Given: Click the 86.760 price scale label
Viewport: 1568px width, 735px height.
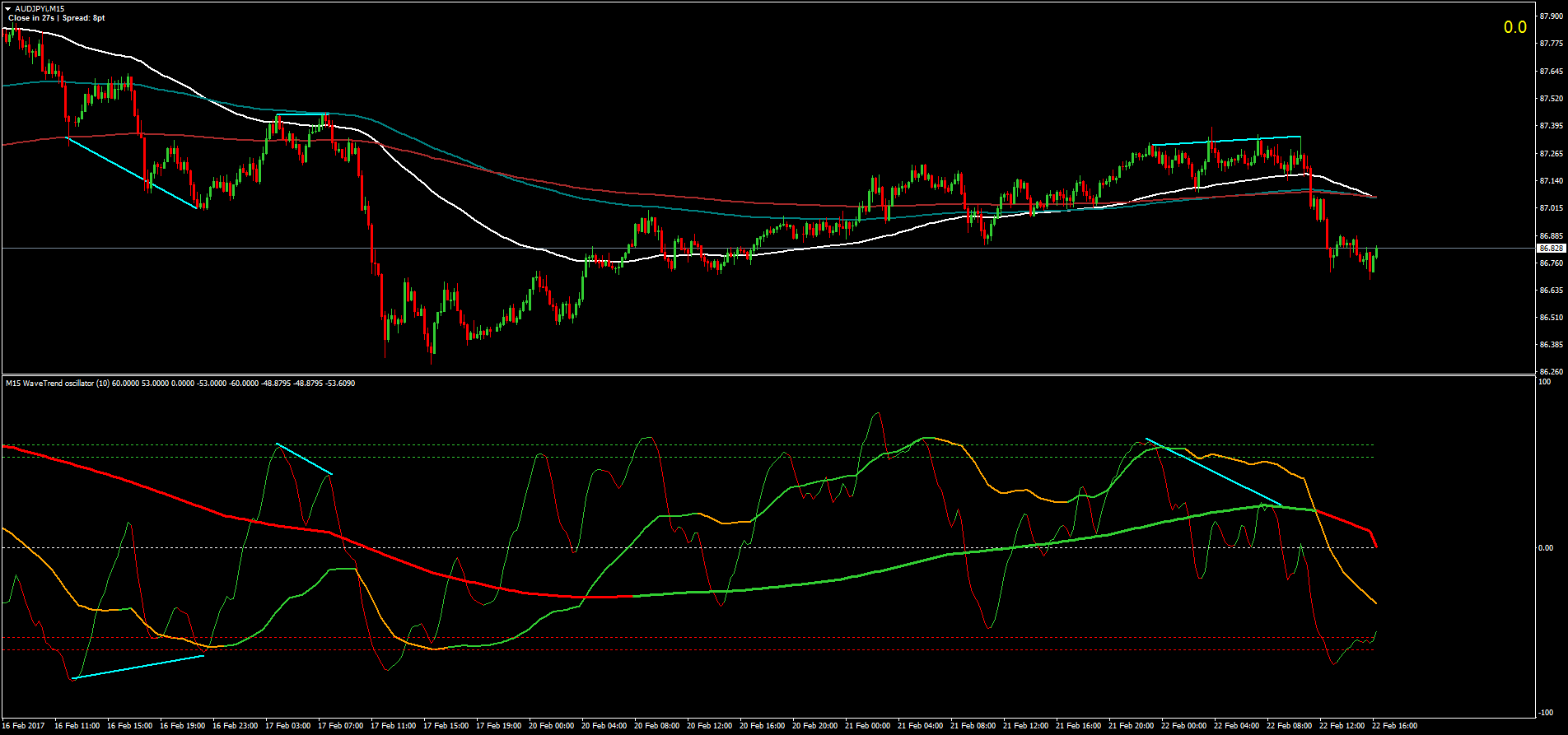Looking at the screenshot, I should pyautogui.click(x=1551, y=263).
